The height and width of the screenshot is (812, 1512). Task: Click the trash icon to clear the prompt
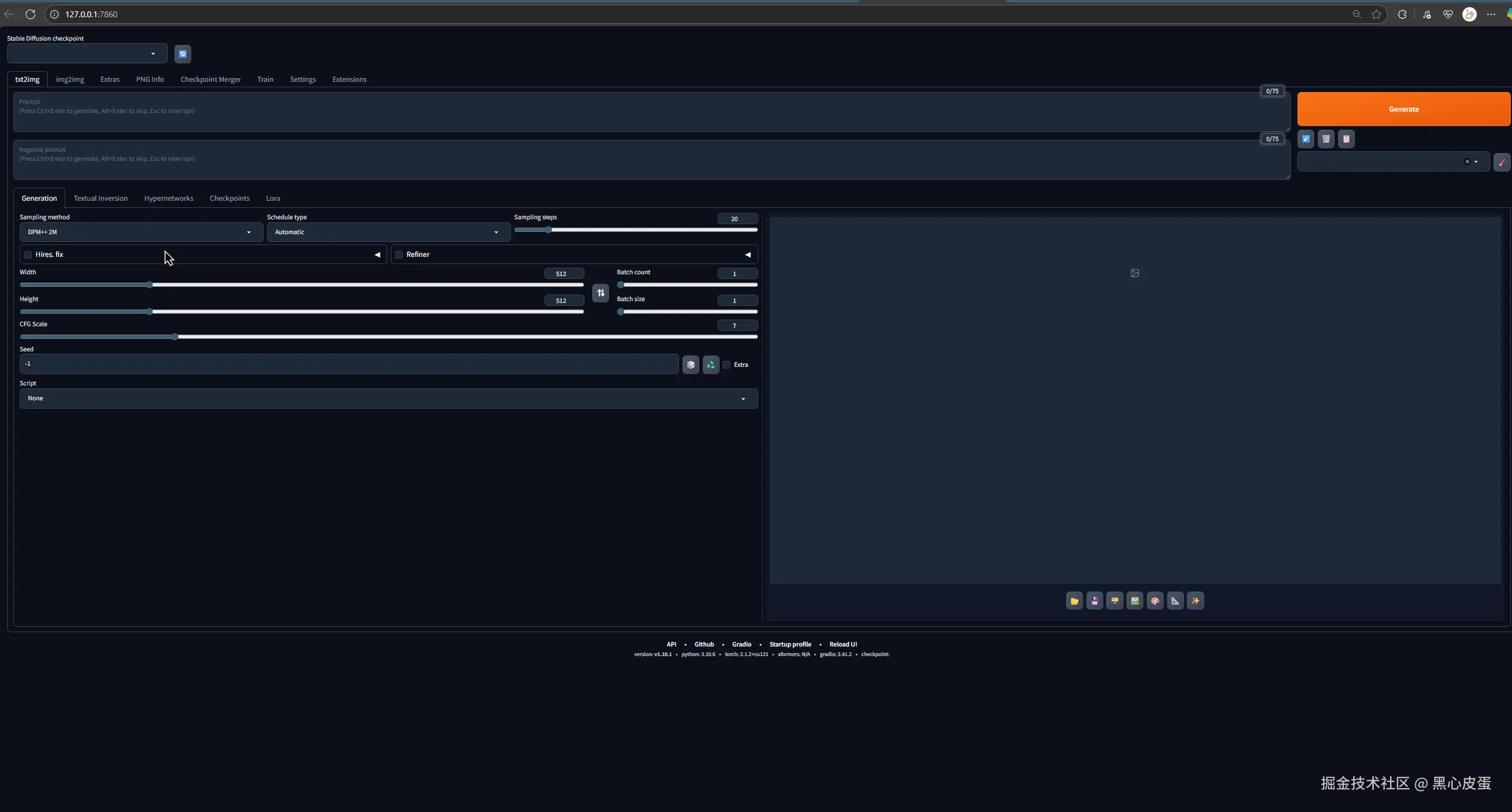click(x=1326, y=139)
